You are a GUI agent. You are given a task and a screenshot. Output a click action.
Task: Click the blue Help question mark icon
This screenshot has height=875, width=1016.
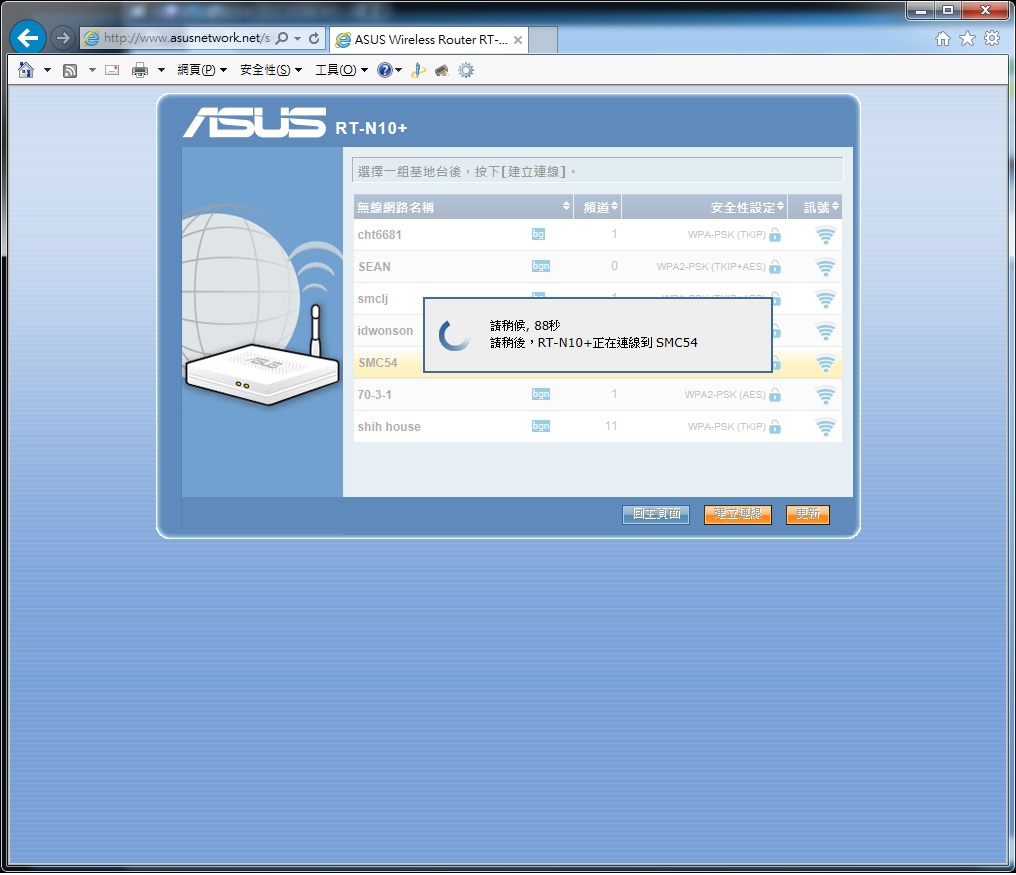(385, 70)
